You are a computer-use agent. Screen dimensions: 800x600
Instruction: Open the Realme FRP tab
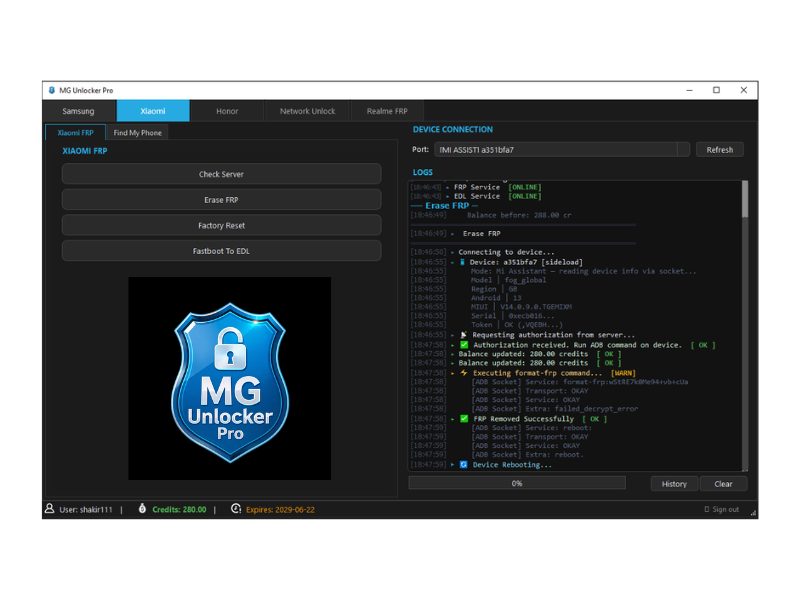point(387,111)
